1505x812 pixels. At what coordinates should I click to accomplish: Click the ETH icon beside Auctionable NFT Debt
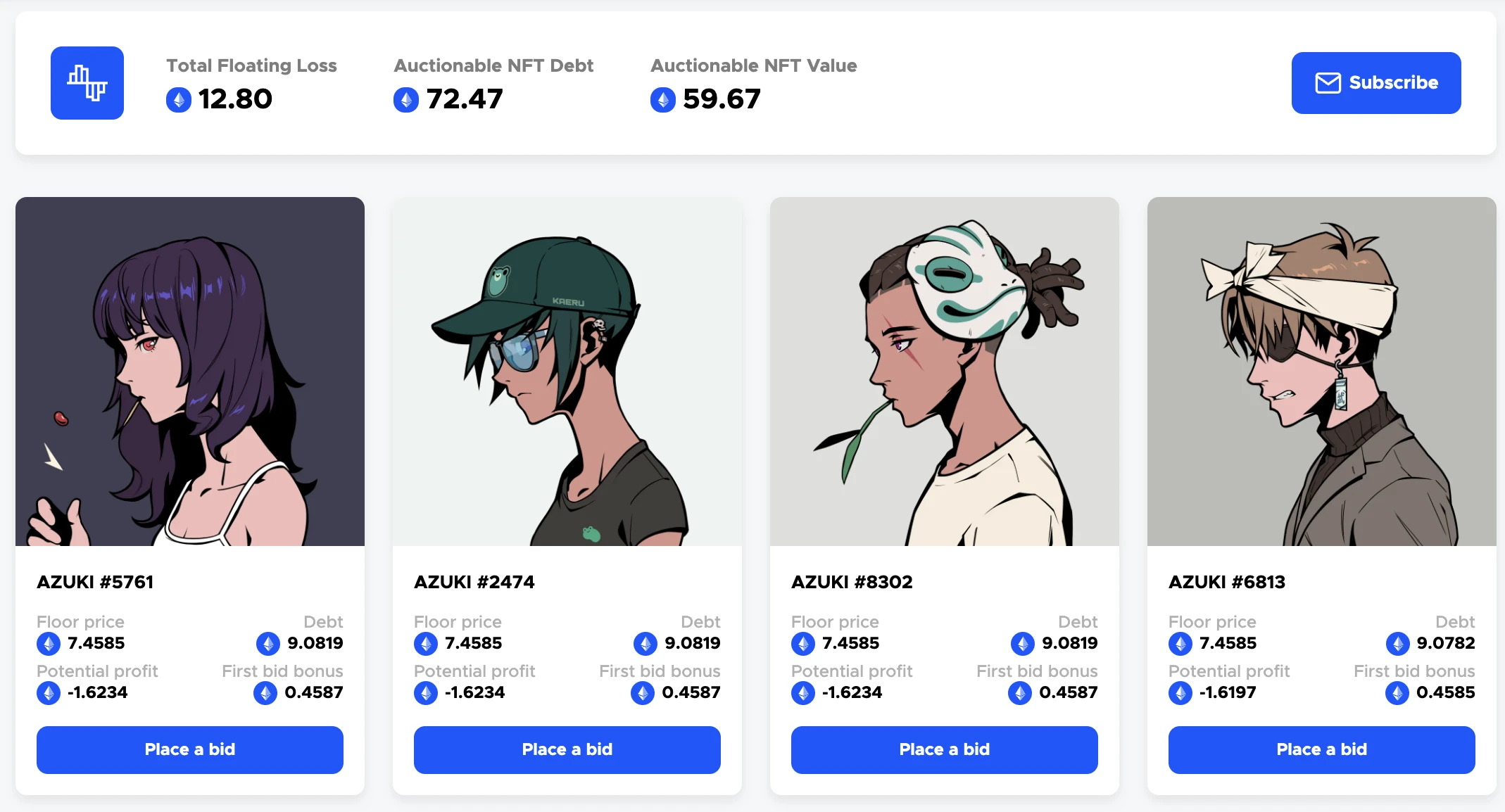point(406,100)
